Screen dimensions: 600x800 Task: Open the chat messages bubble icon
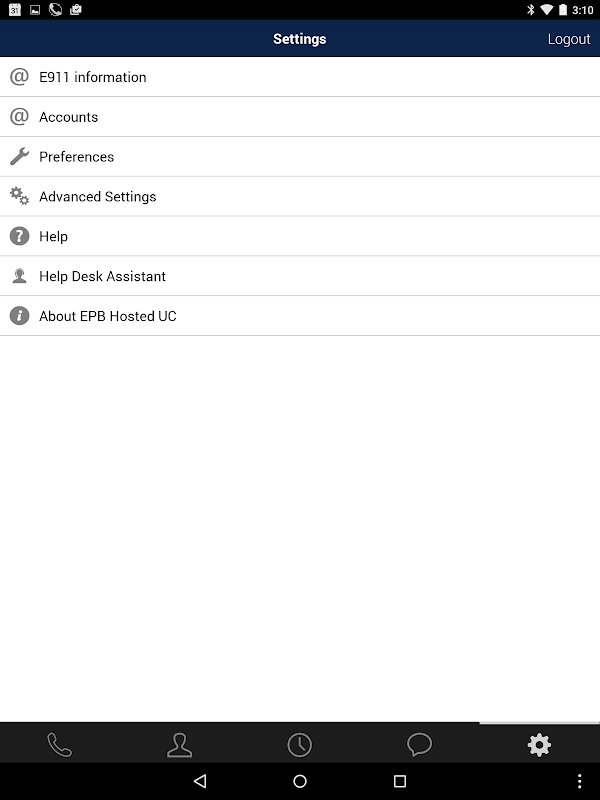tap(420, 745)
